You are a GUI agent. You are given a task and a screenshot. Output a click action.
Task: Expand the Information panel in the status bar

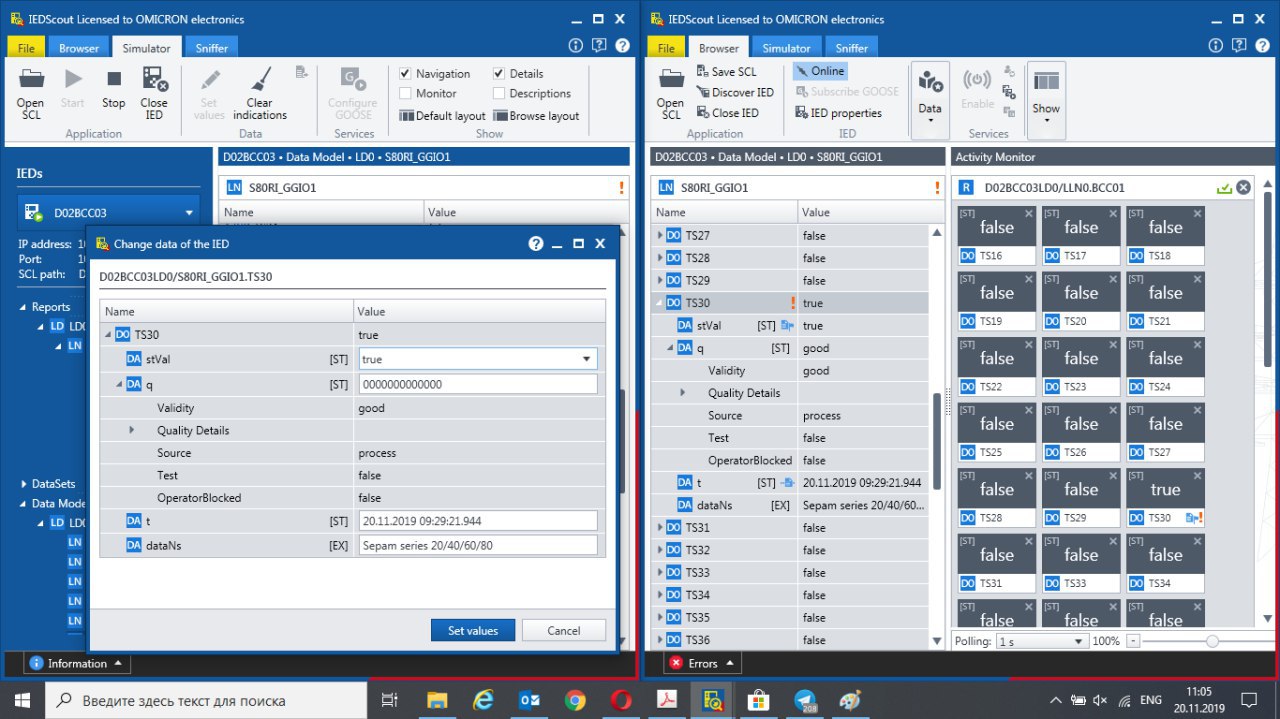click(x=118, y=663)
